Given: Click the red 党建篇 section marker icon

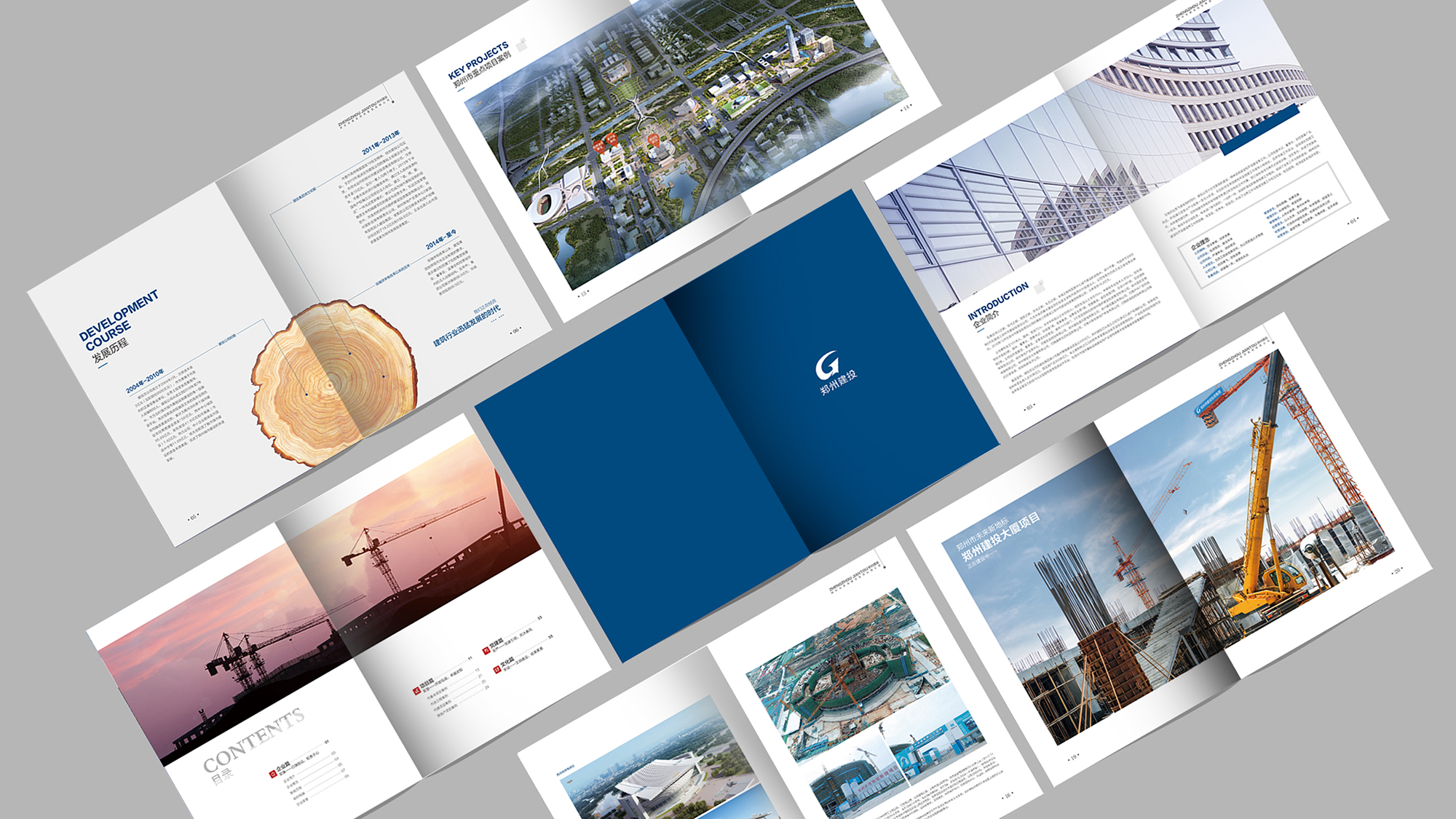Looking at the screenshot, I should pyautogui.click(x=486, y=650).
